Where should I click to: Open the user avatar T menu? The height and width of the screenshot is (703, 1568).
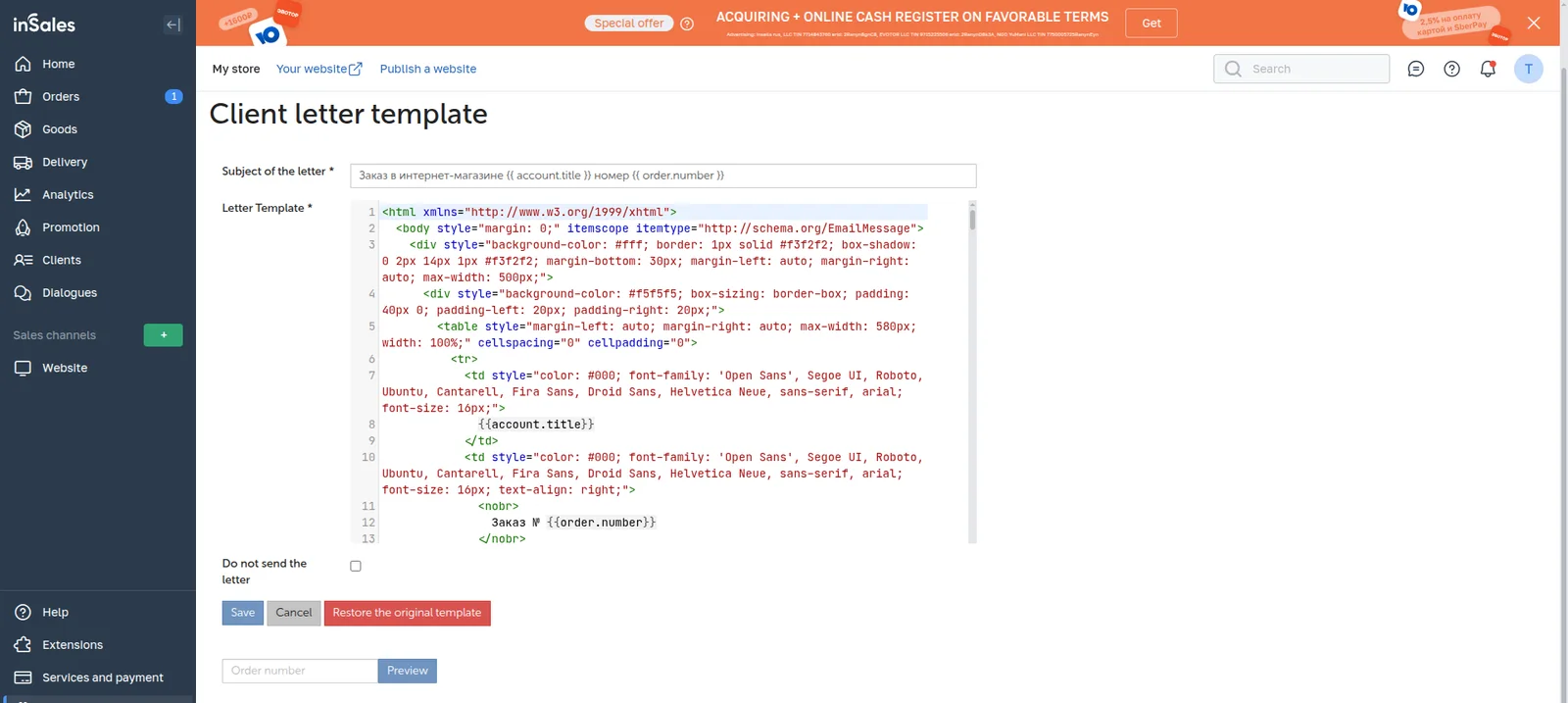click(x=1528, y=69)
